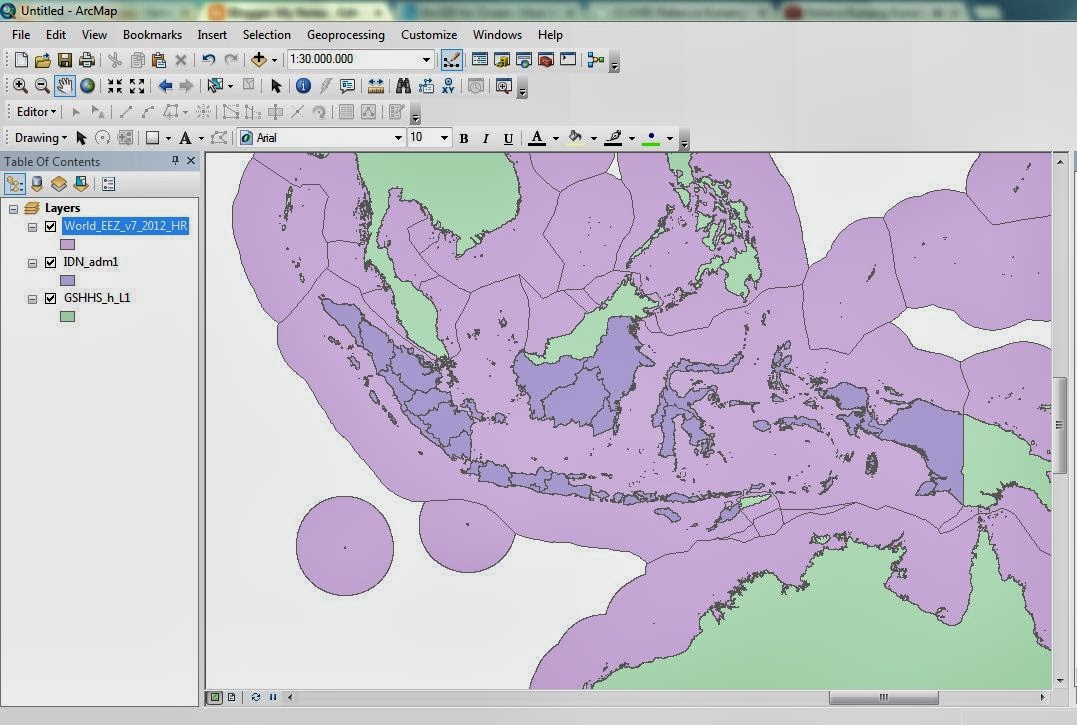Screen dimensions: 1077x725
Task: Open the Arial font name dropdown
Action: [x=397, y=138]
